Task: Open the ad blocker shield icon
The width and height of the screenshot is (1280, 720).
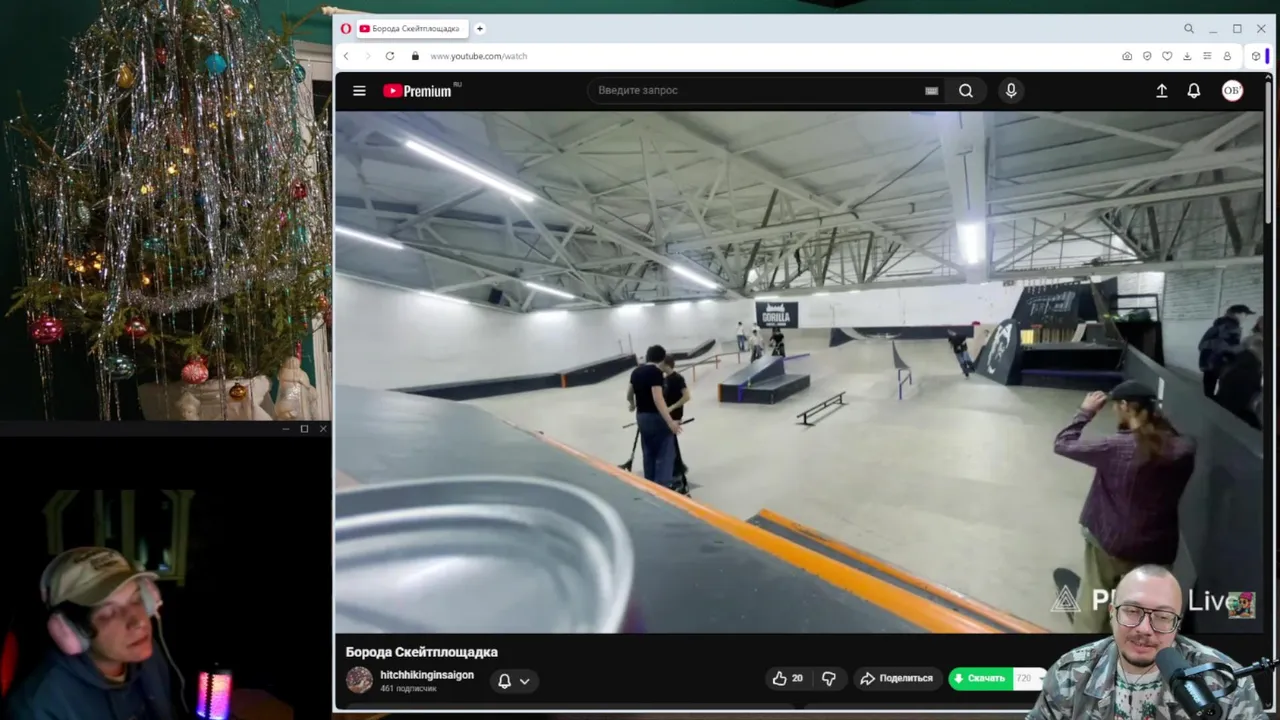Action: click(1147, 56)
